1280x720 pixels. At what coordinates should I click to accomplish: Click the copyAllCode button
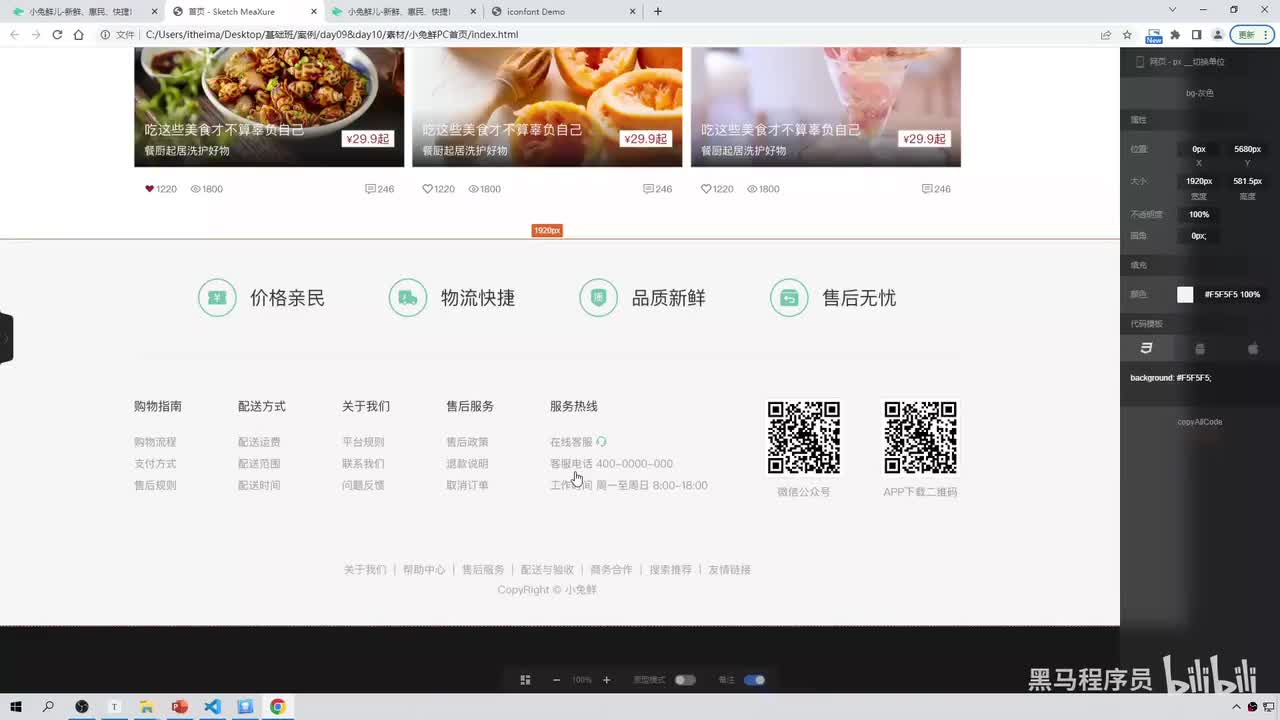pos(1200,422)
